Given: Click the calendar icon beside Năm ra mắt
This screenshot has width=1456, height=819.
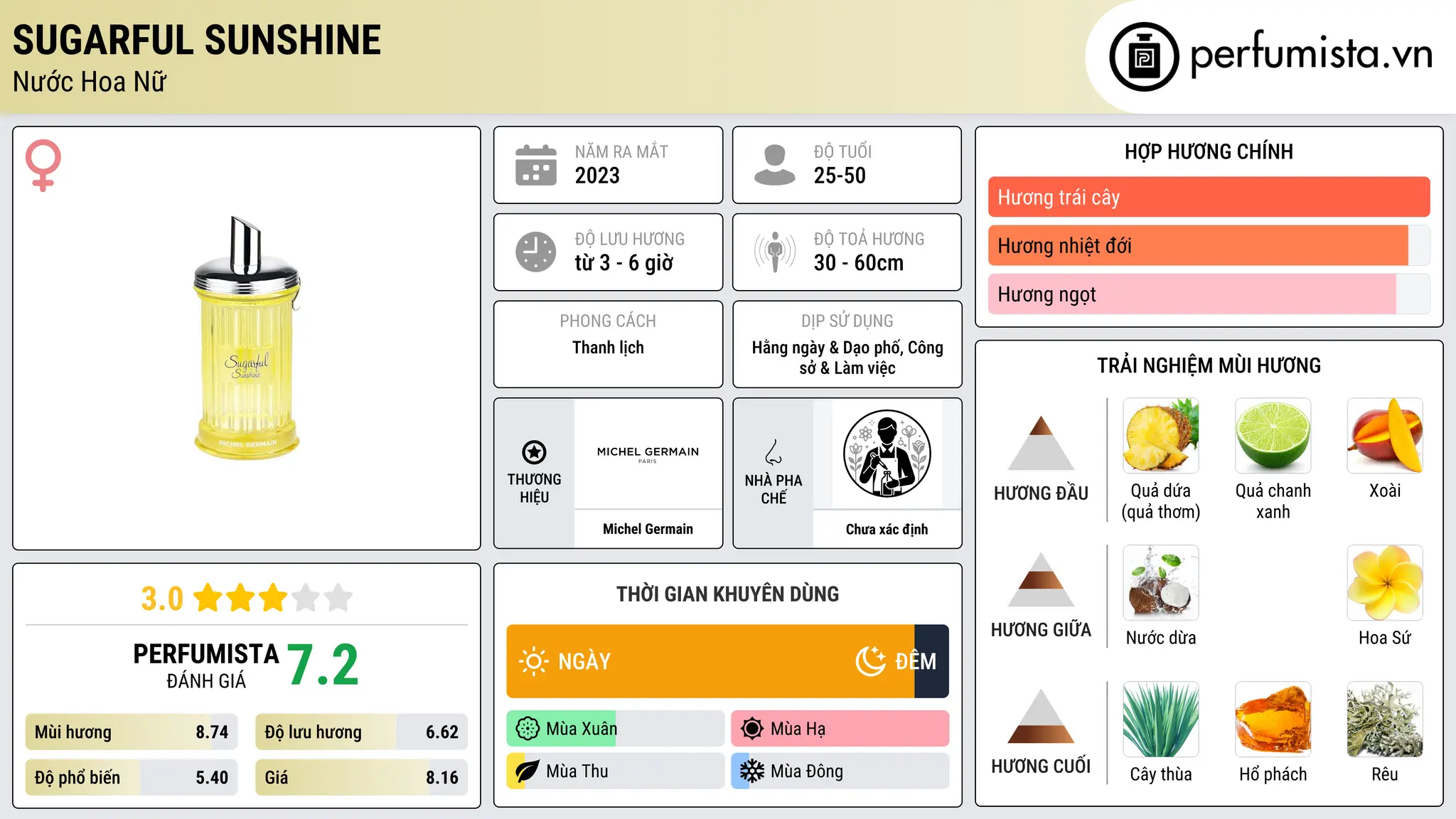Looking at the screenshot, I should pyautogui.click(x=536, y=165).
